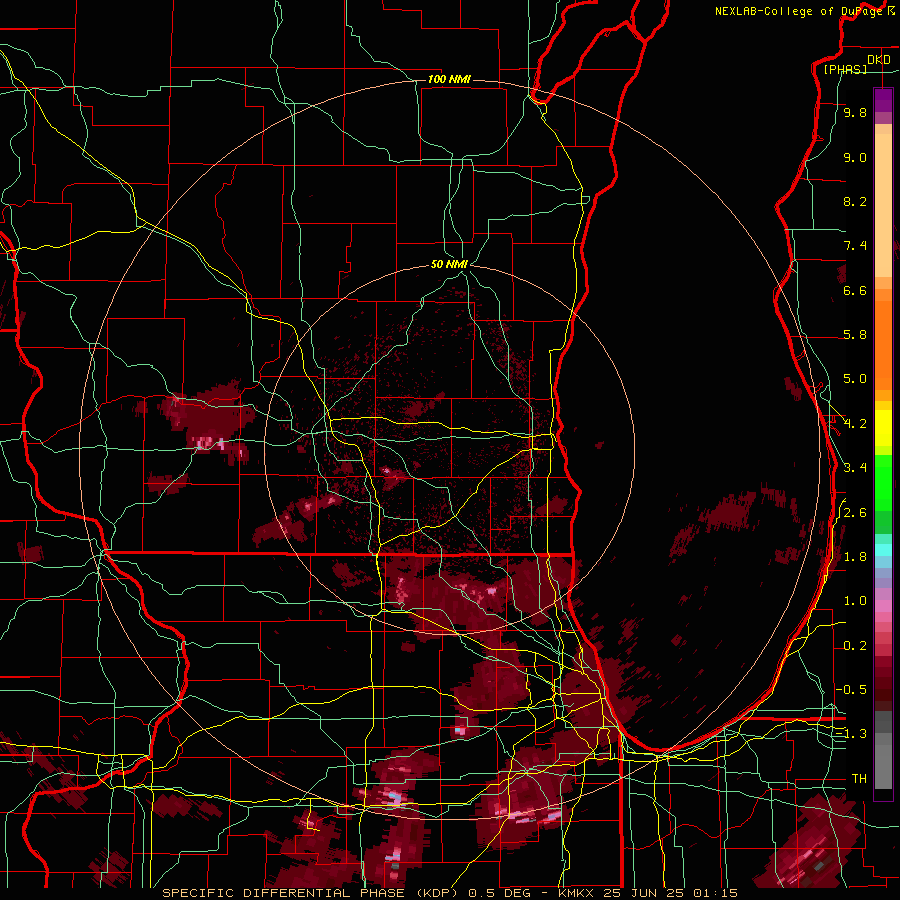900x900 pixels.
Task: Click the '50 NMI' range ring label
Action: (449, 265)
